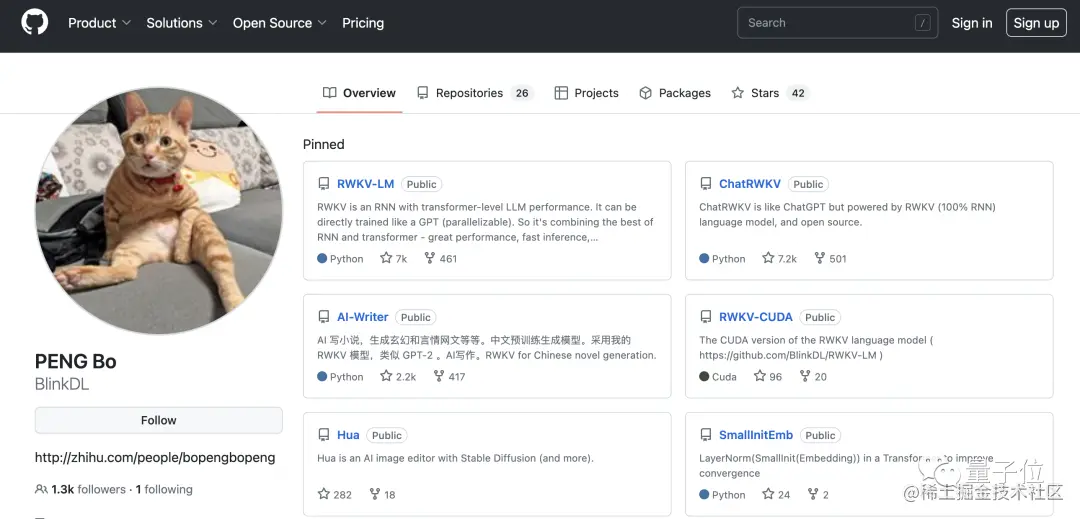
Task: Click the Python language dot on RWKV-LM card
Action: coord(322,258)
